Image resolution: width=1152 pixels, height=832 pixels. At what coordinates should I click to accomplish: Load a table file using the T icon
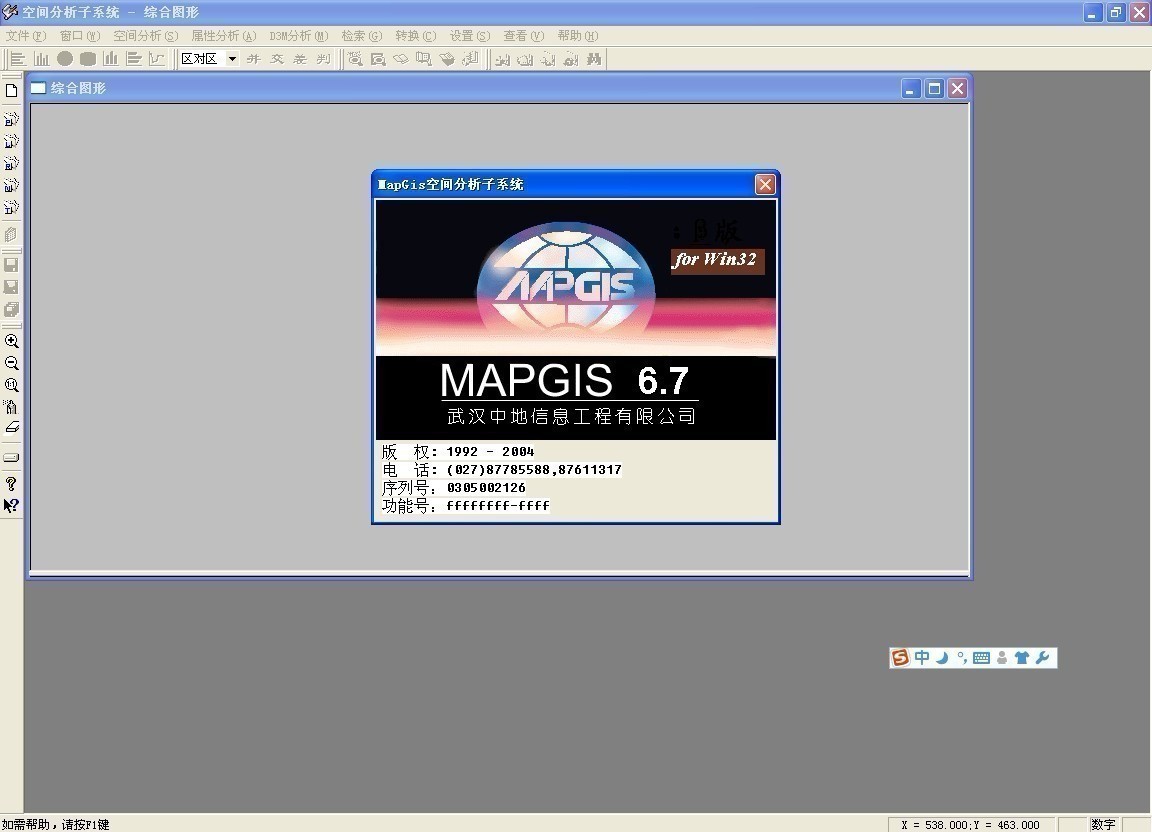coord(11,207)
